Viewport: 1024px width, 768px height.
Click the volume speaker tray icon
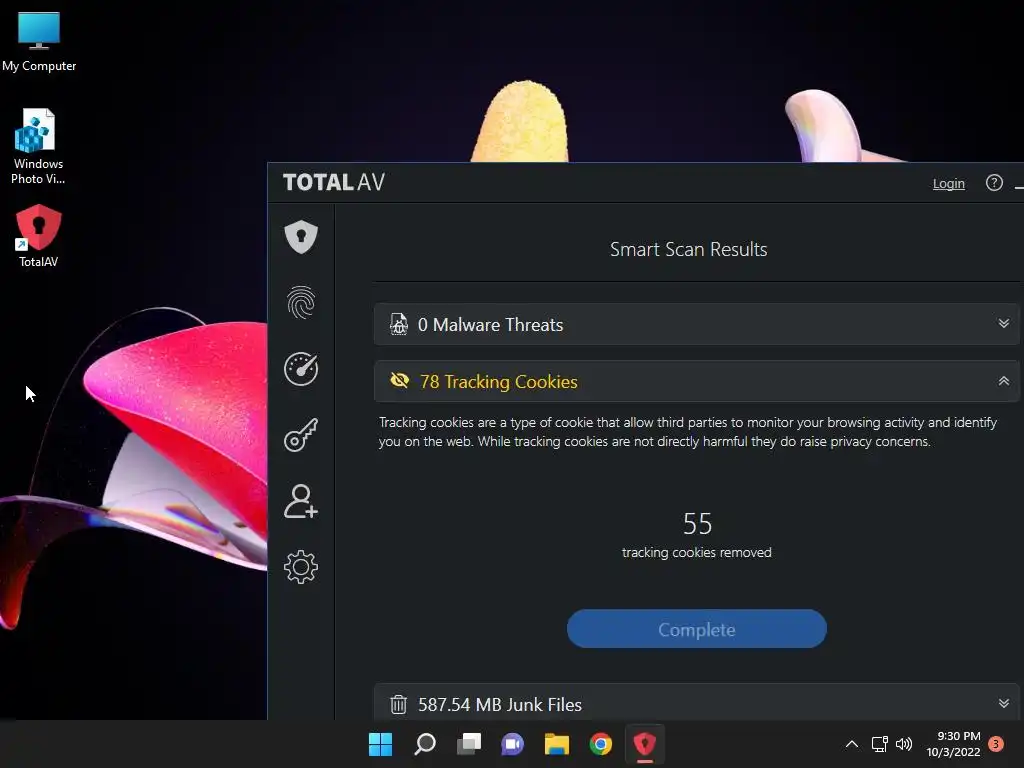[904, 744]
